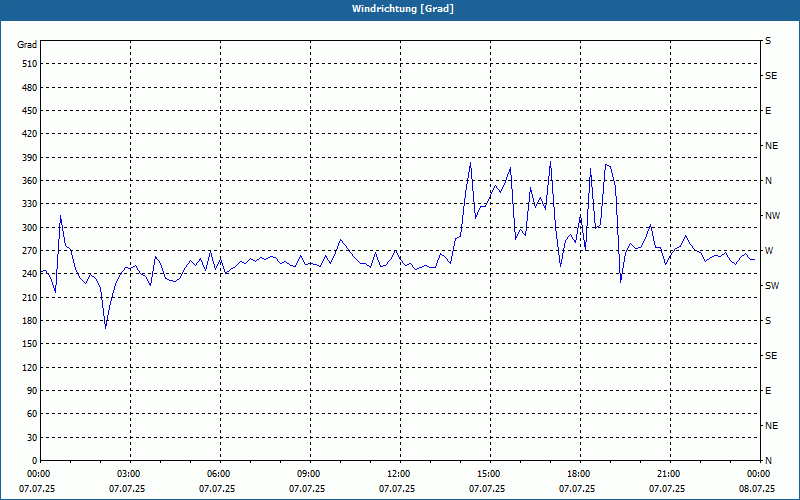Select the 300 y-axis value
Image resolution: width=800 pixels, height=500 pixels.
click(30, 228)
